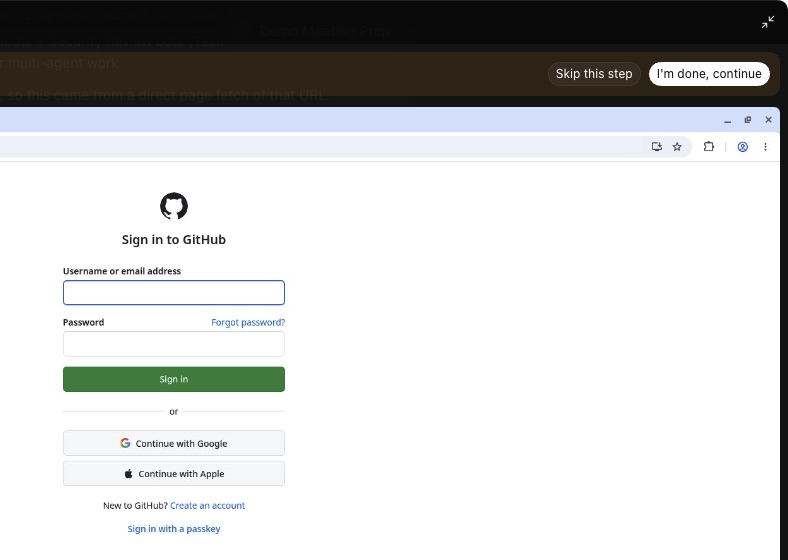Screen dimensions: 788x560
Task: Click Skip this step button
Action: pos(594,74)
